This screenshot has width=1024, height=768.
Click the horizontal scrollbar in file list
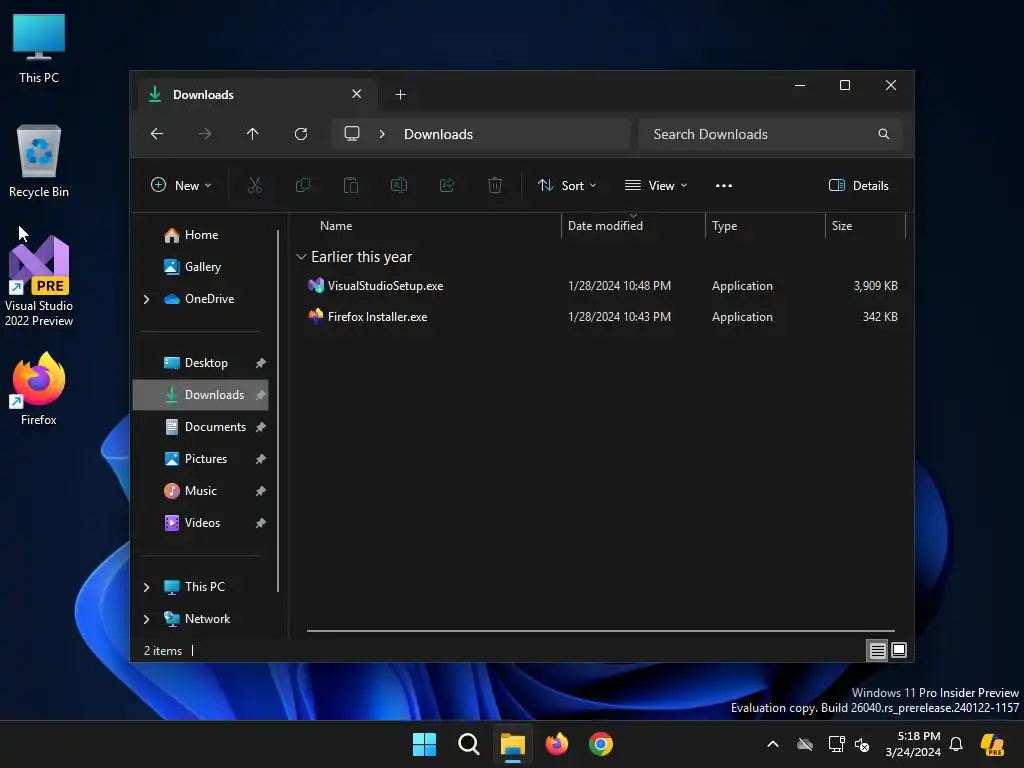tap(601, 631)
